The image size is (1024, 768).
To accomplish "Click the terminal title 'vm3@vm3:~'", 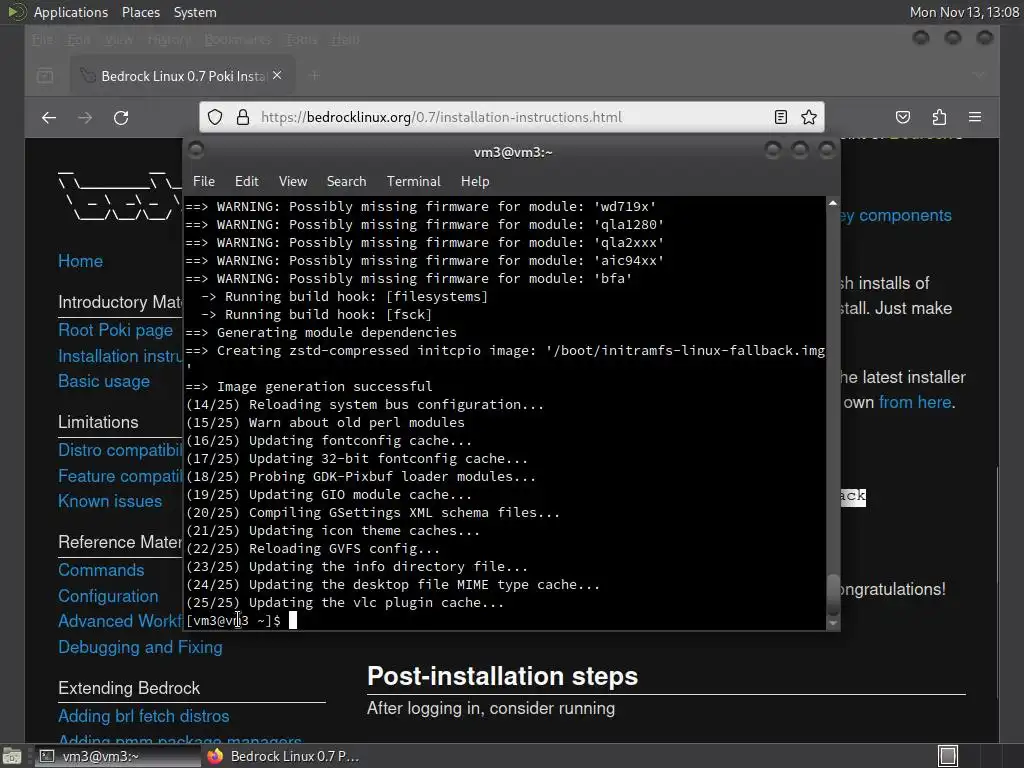I will (x=513, y=152).
